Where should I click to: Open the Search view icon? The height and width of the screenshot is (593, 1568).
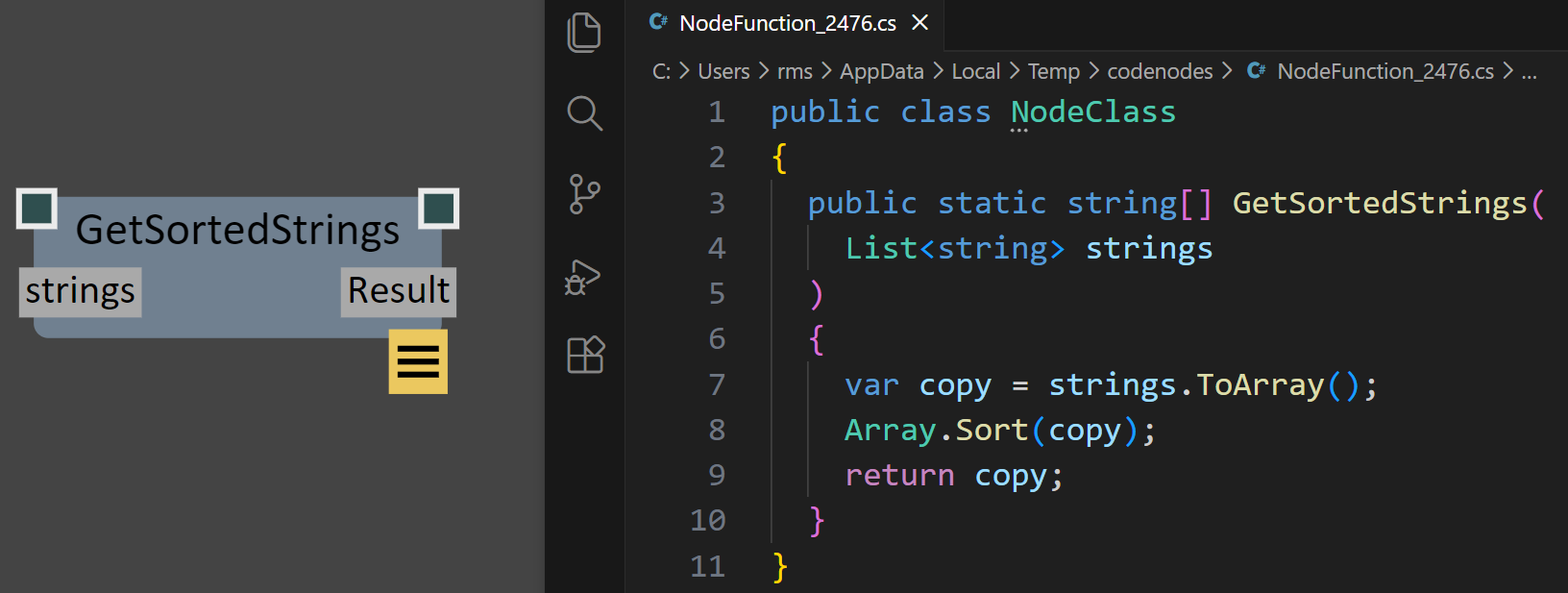[x=584, y=112]
